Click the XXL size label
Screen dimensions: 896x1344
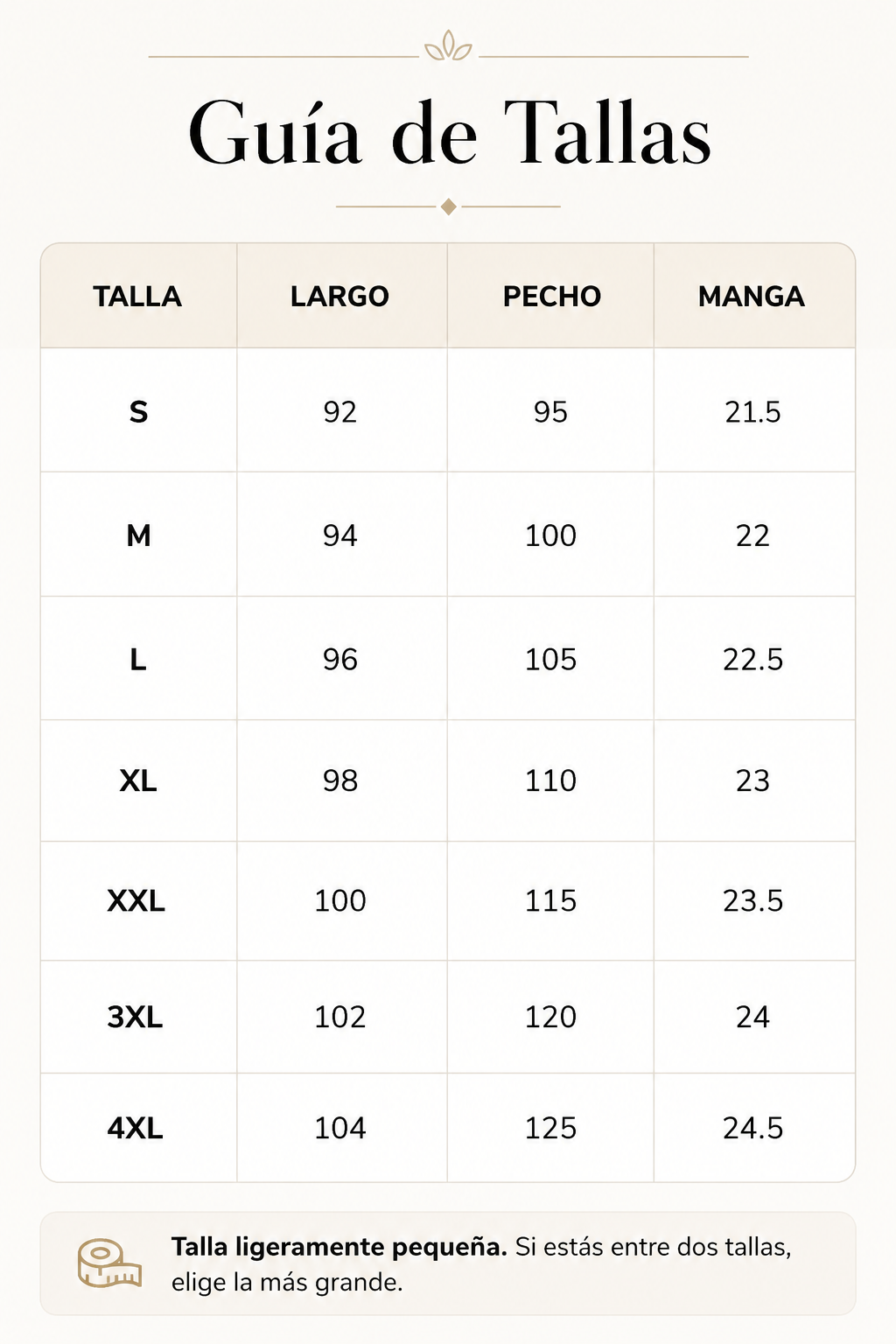(136, 900)
